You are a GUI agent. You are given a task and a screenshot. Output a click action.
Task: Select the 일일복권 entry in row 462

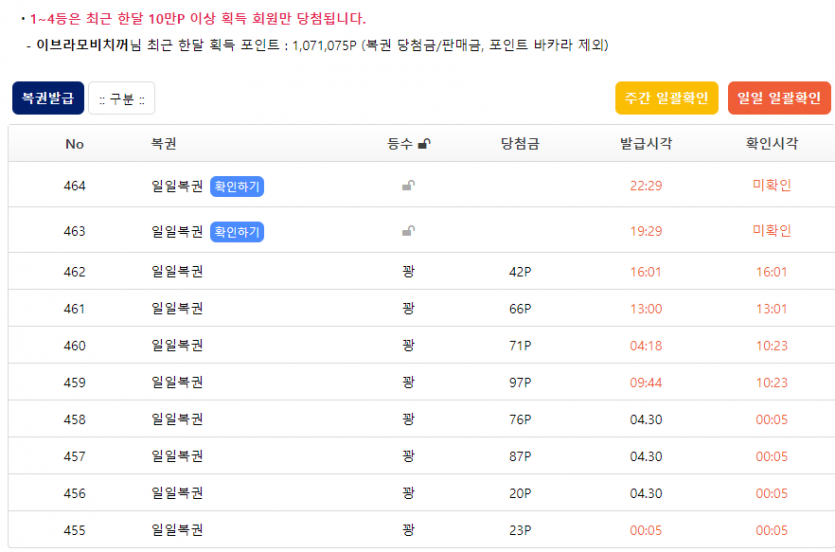click(x=177, y=272)
